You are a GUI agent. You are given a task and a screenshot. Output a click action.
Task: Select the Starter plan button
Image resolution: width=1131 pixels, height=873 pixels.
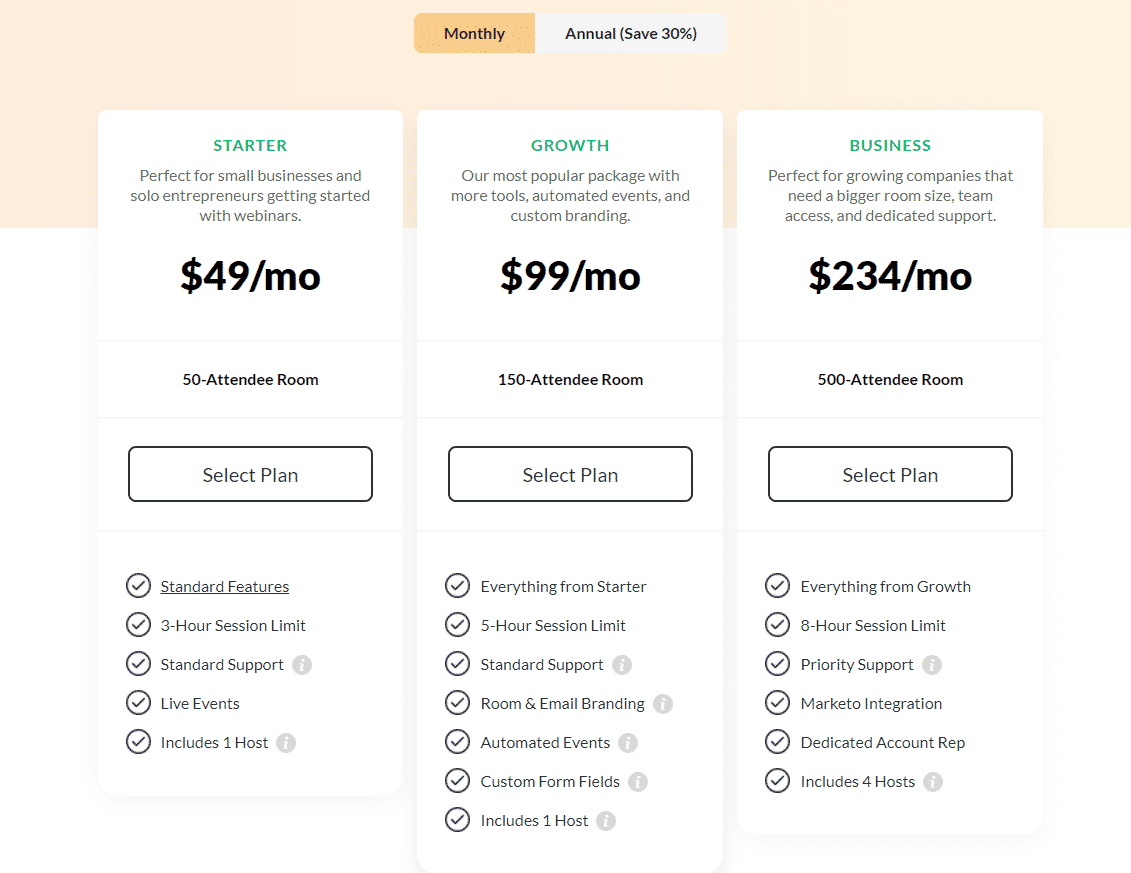coord(250,474)
